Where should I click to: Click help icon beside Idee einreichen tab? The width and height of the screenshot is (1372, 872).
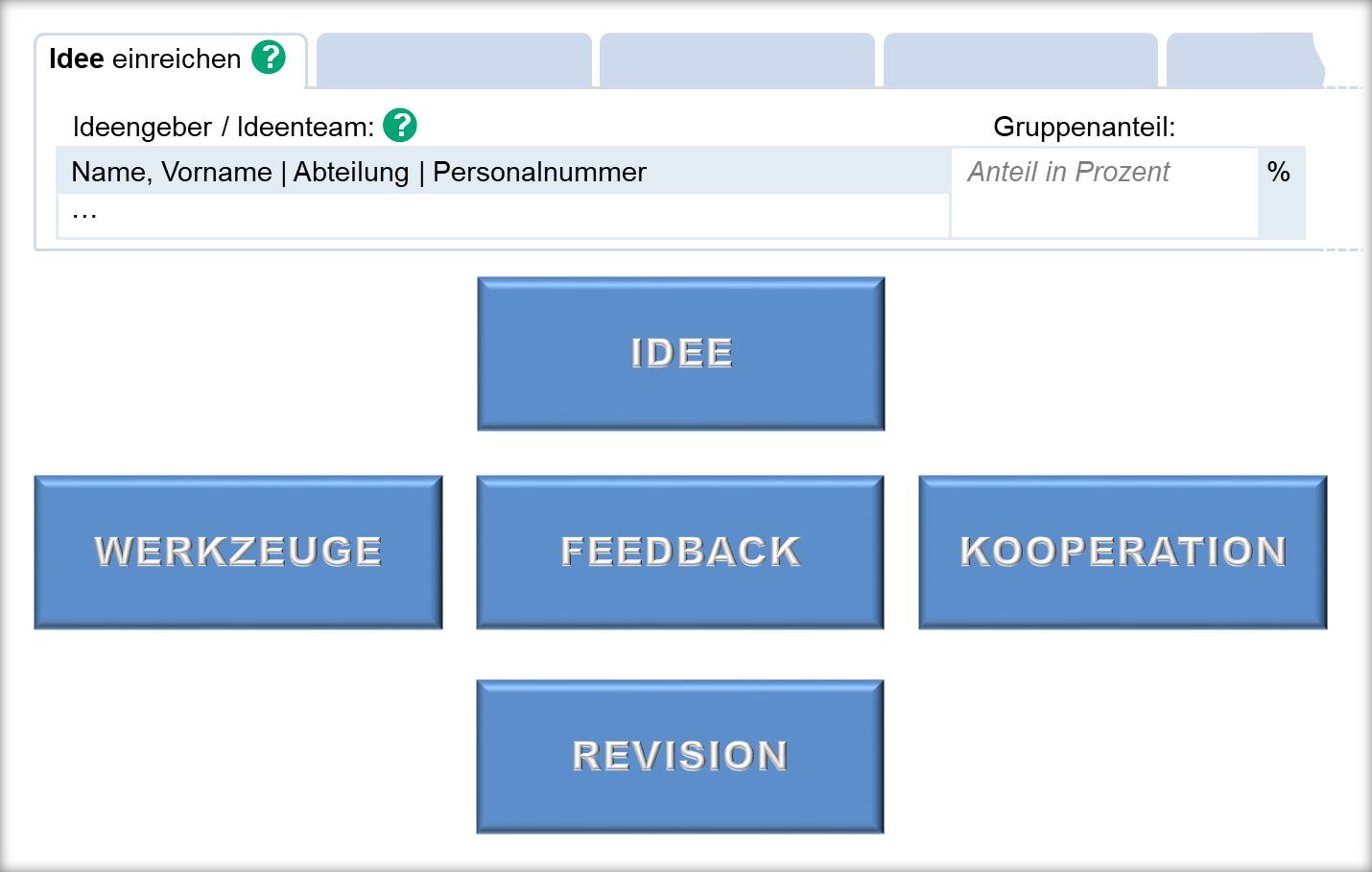(x=269, y=58)
